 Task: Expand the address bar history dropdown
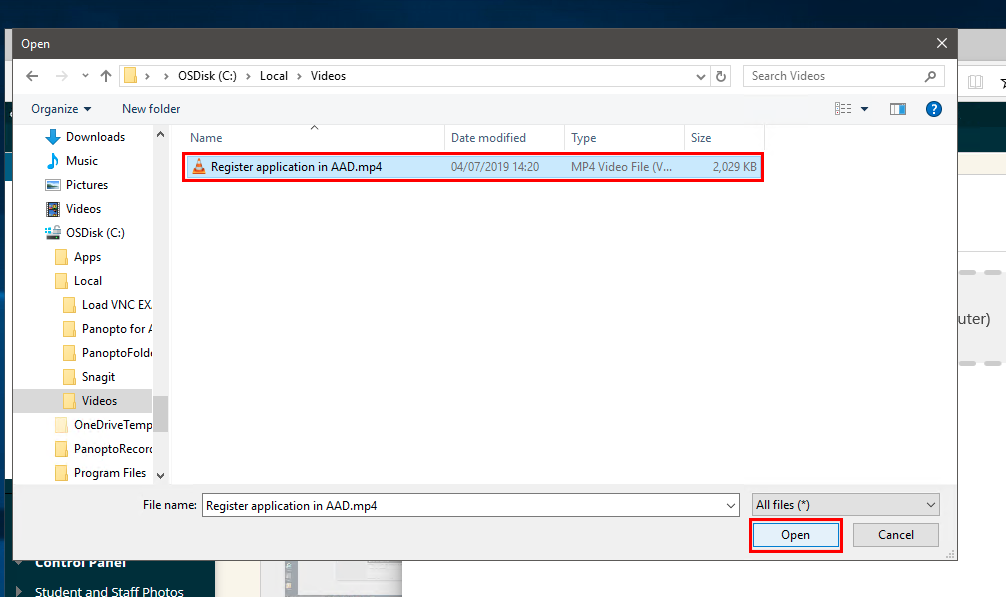(701, 76)
